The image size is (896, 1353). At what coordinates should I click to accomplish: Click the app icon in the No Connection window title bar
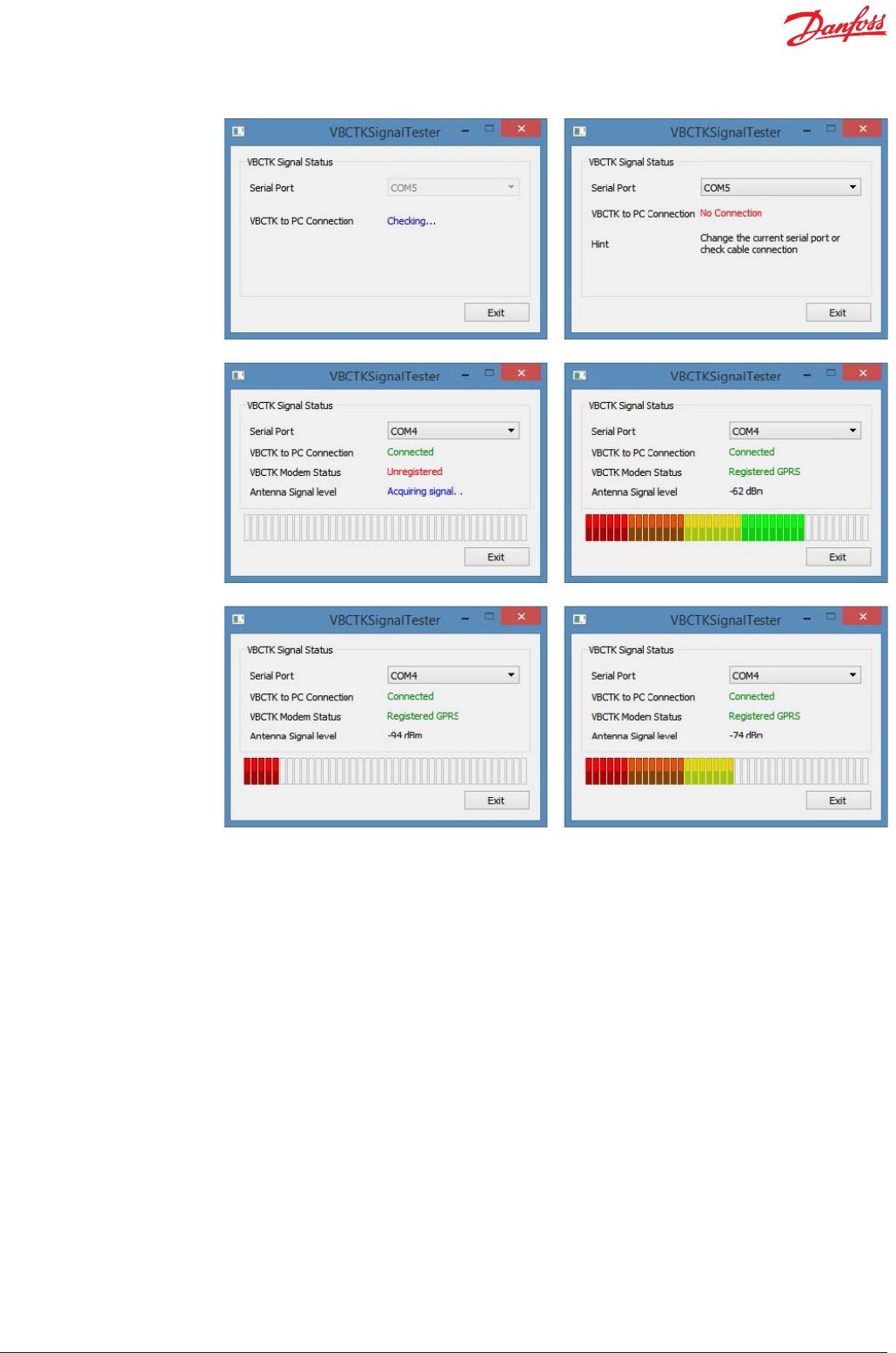(579, 131)
